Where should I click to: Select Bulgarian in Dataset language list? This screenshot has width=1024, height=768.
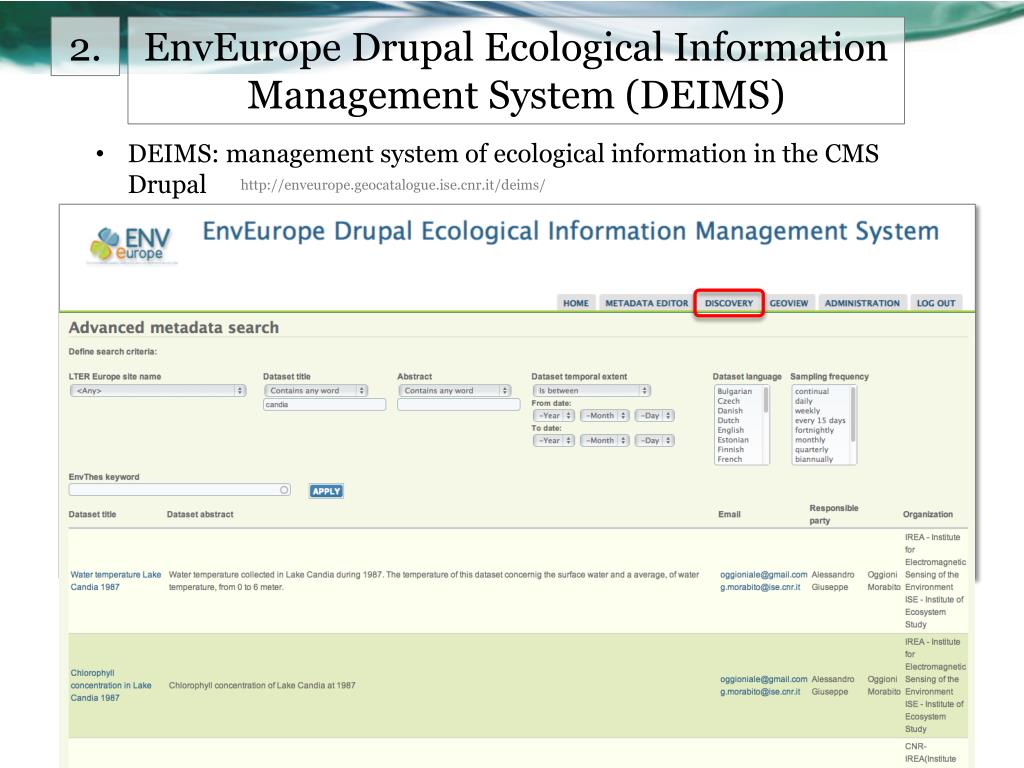pos(735,391)
